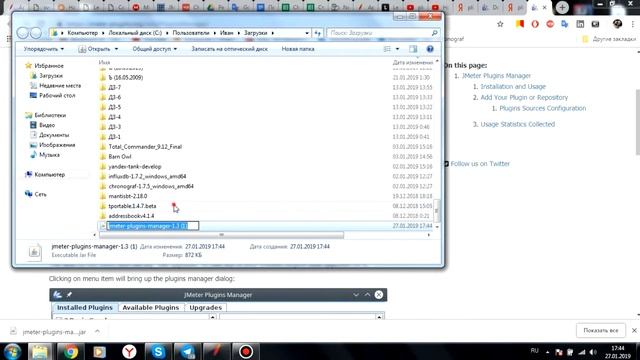
Task: Click the vertical scrollbar in file list
Action: coord(437,210)
